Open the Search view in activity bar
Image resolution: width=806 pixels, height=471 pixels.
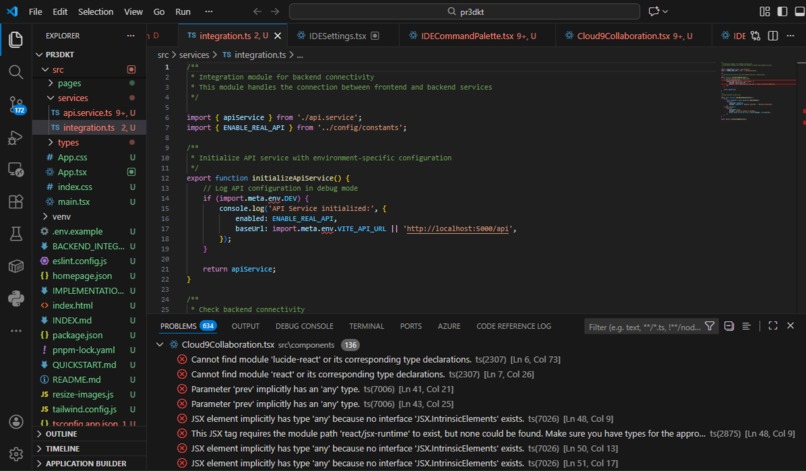coord(15,72)
